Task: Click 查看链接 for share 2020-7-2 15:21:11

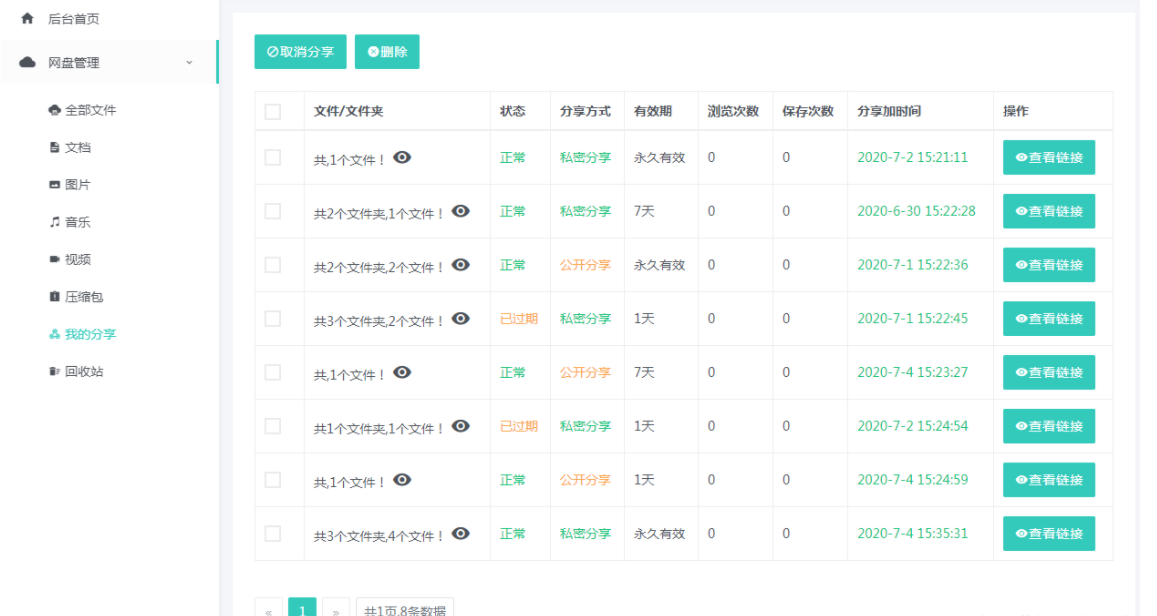Action: tap(1049, 157)
